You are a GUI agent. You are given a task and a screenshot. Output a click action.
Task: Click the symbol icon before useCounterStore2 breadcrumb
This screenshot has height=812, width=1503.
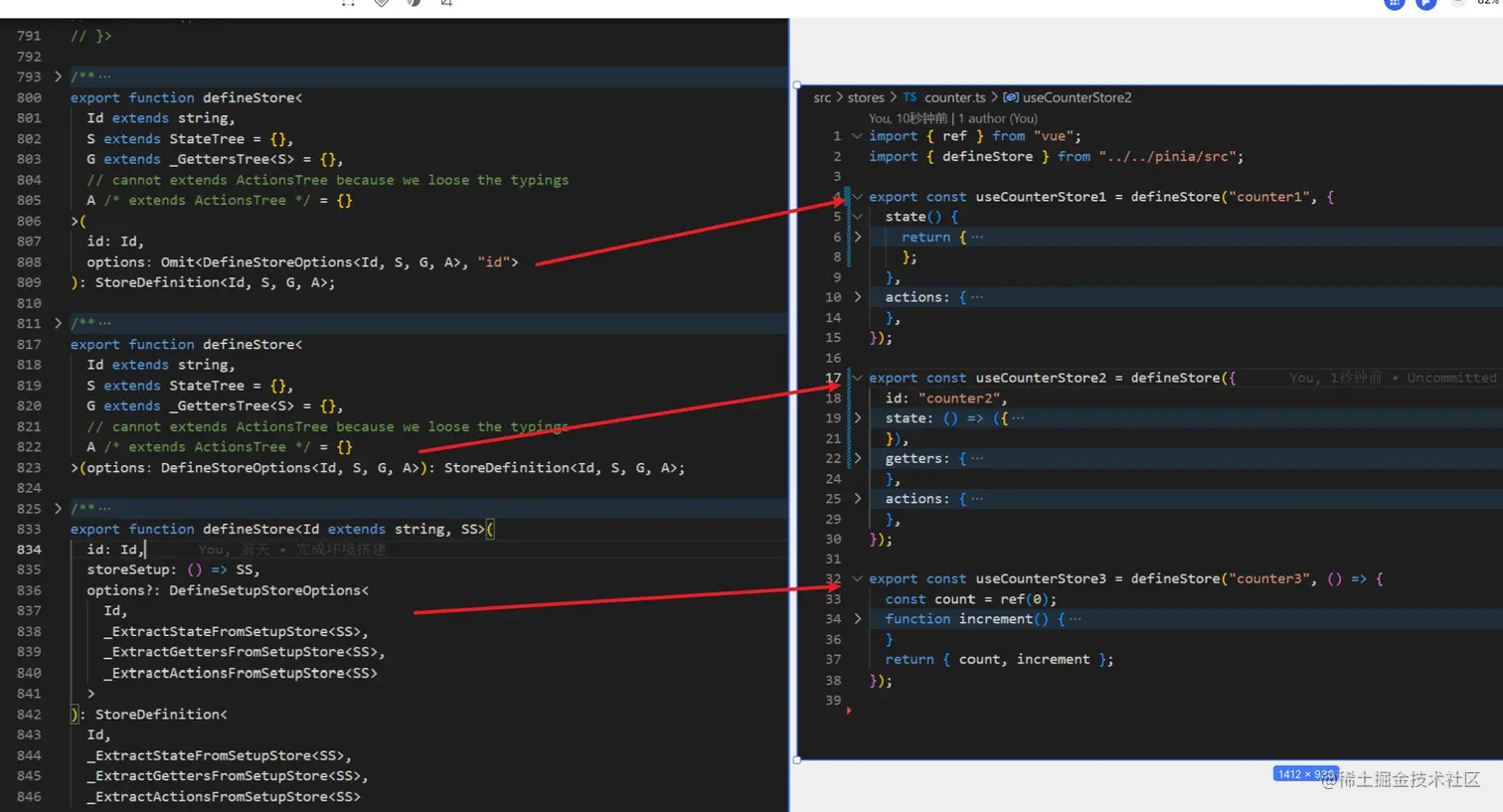1011,97
